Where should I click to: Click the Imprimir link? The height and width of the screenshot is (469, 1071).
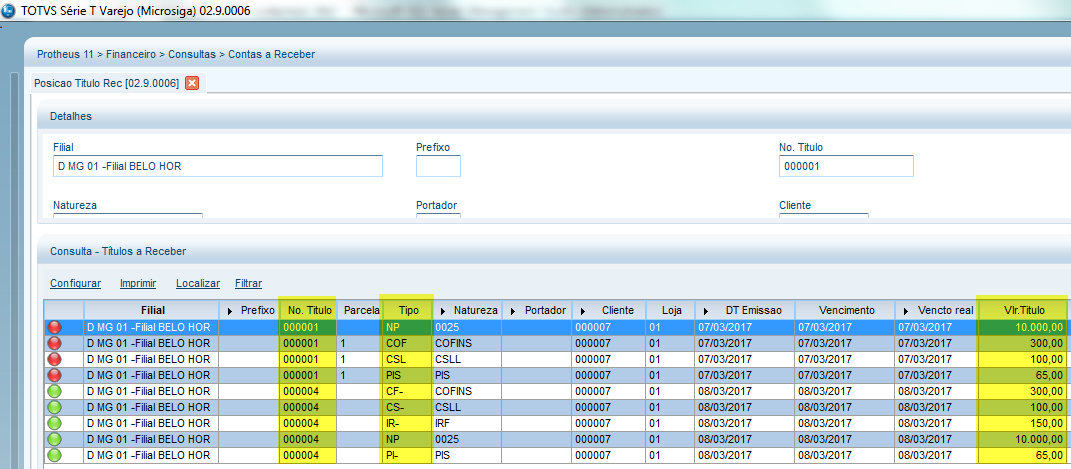pyautogui.click(x=138, y=283)
